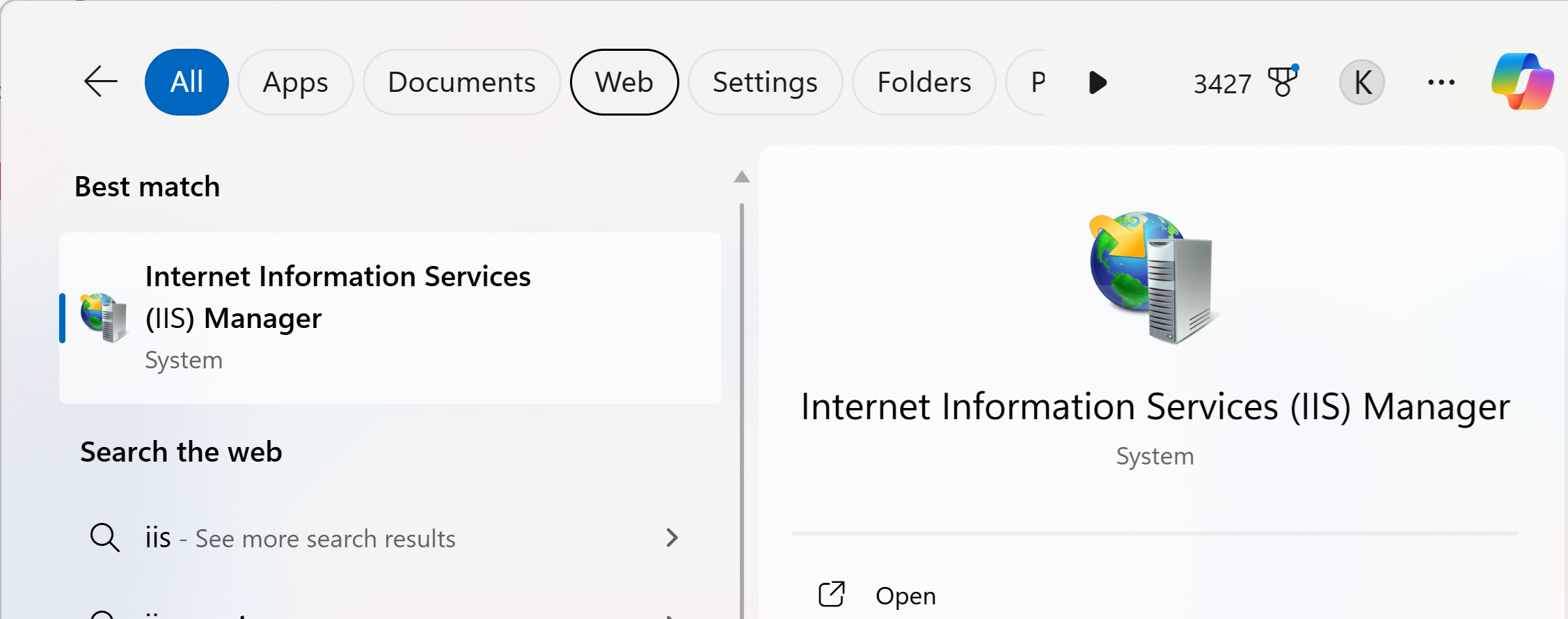Open the Copilot icon
The image size is (1568, 619).
1522,81
